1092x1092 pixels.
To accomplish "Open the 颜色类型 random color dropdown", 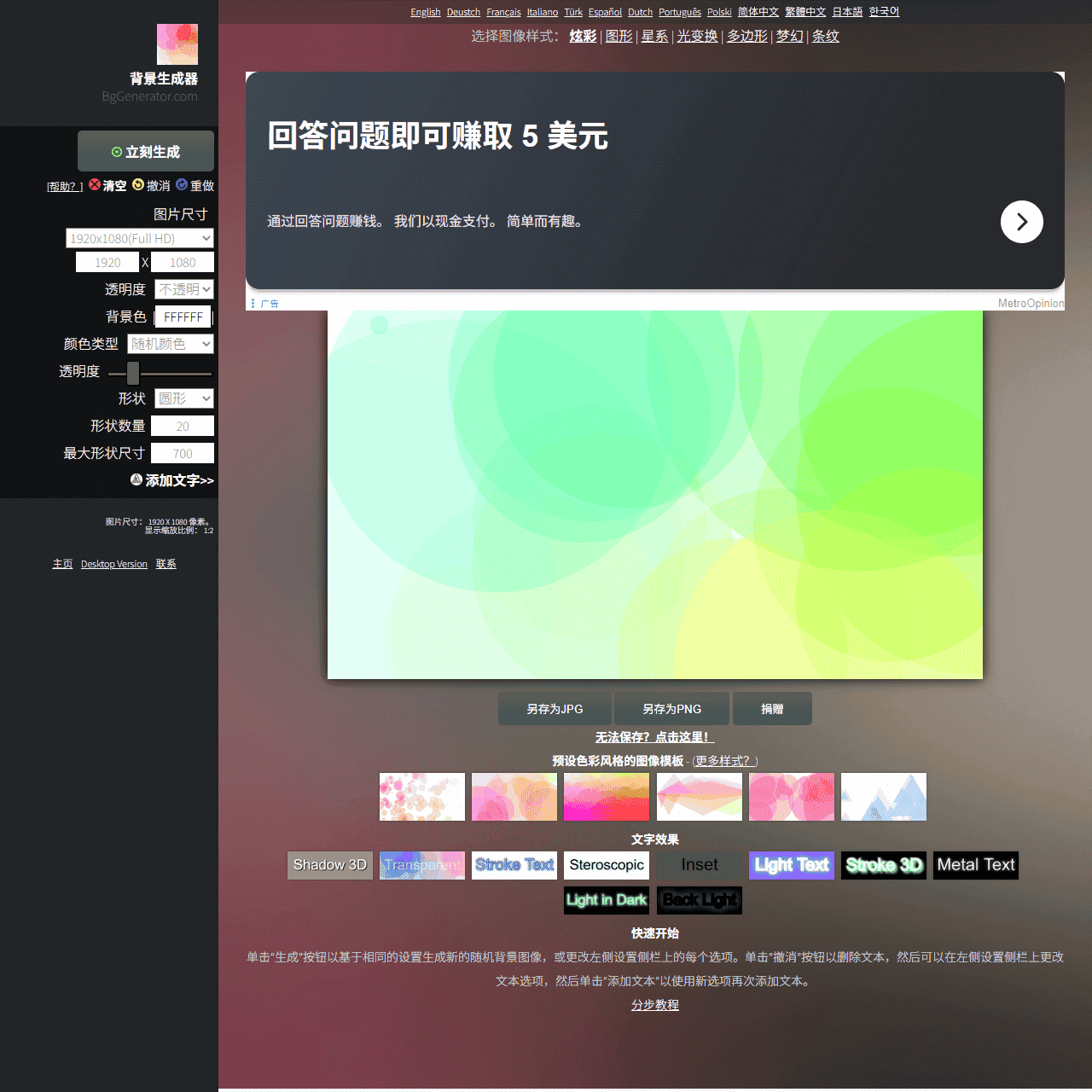I will pos(170,344).
